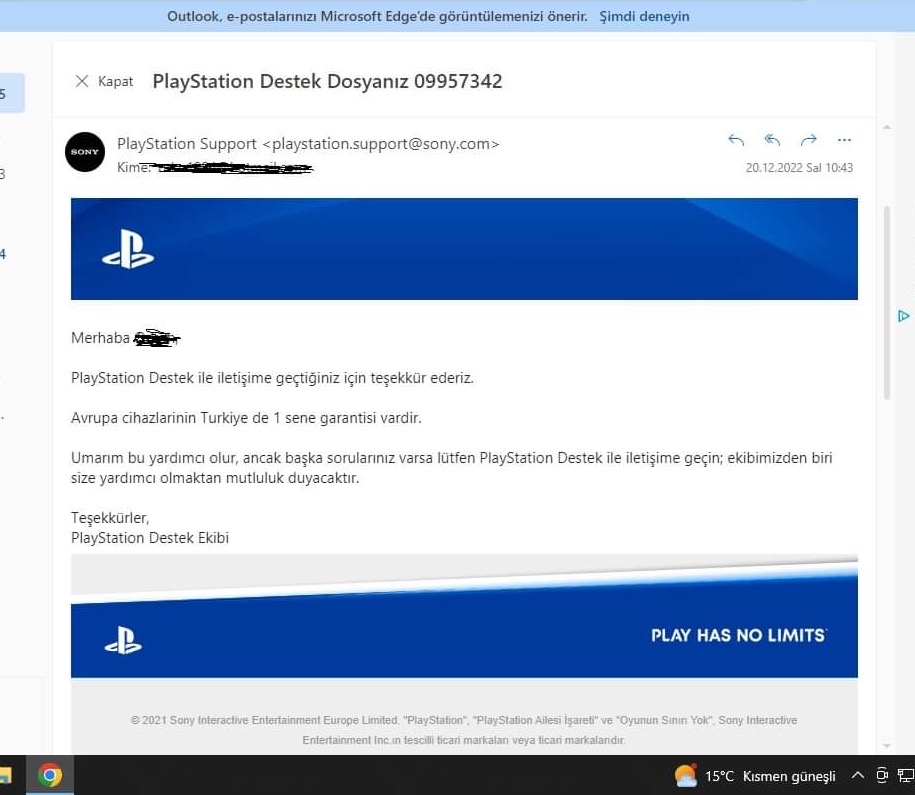Click the Meet Now tray icon

point(882,776)
